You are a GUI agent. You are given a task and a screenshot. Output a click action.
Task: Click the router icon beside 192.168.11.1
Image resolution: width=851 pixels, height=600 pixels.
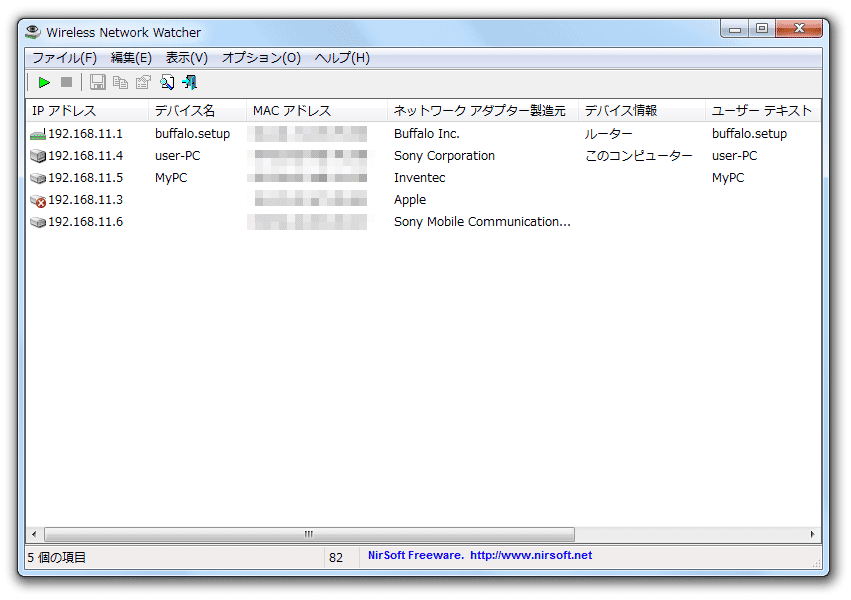[x=38, y=133]
